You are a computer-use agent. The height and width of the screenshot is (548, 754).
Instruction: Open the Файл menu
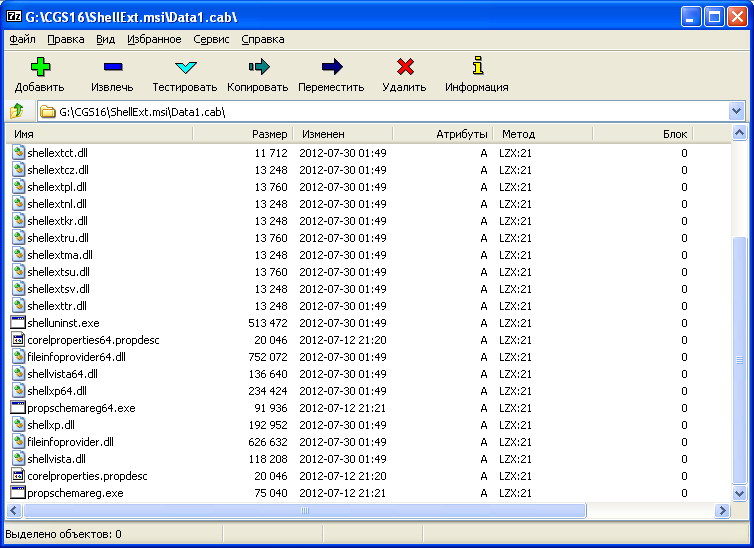click(22, 39)
